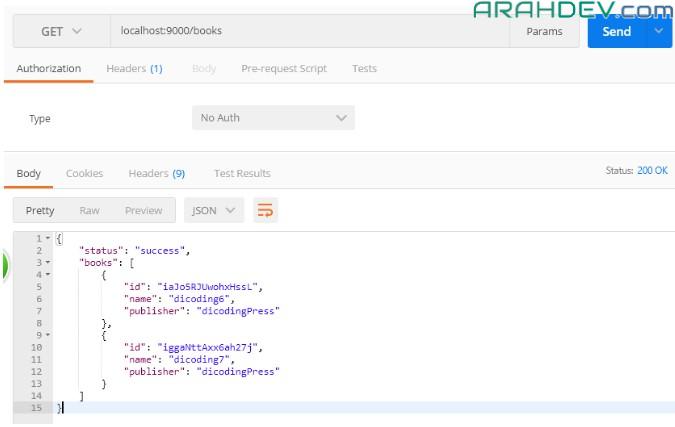Viewport: 675px width, 427px height.
Task: View the Test Results tab
Action: coord(242,173)
